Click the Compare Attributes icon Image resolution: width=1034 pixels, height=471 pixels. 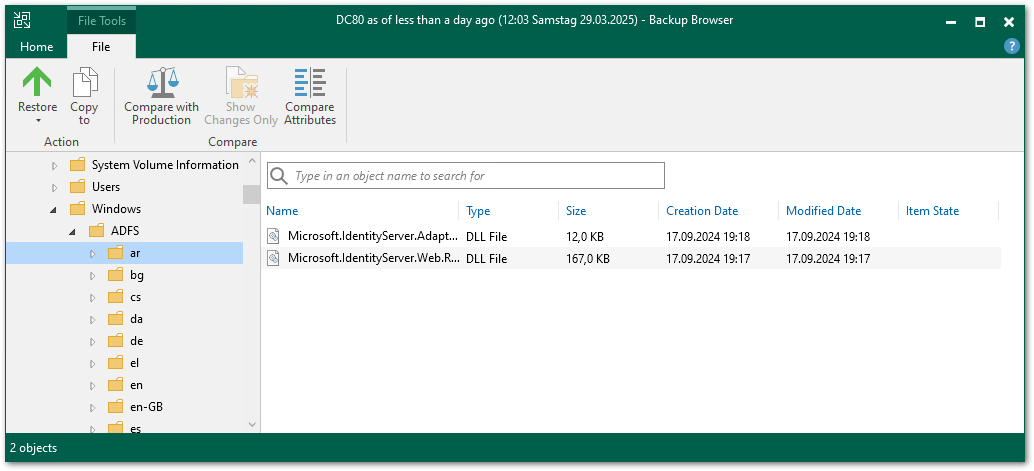point(310,82)
